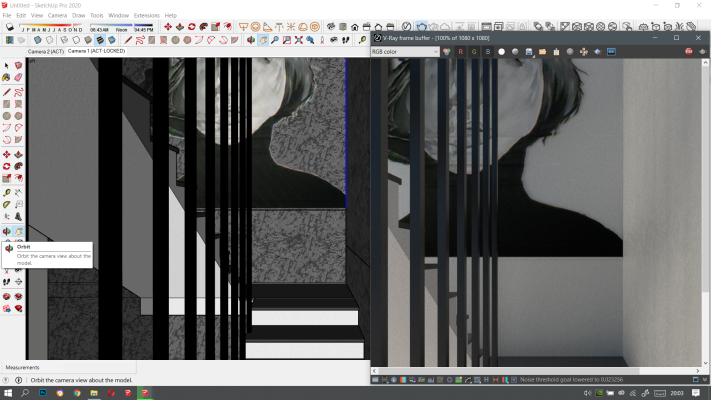The height and width of the screenshot is (400, 711).
Task: Load image with folder icon in frame buffer
Action: (542, 52)
